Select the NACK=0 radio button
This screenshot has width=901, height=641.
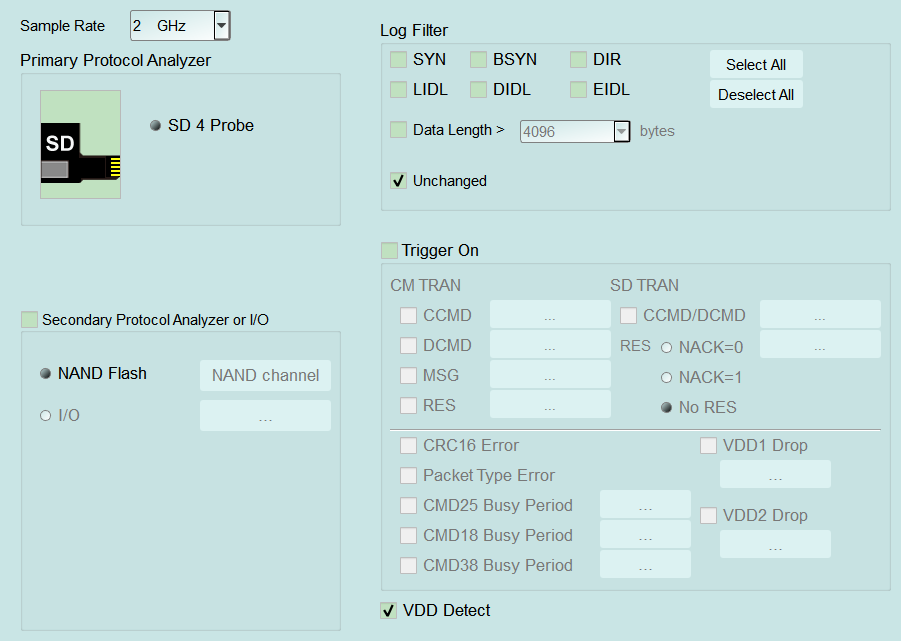point(667,347)
